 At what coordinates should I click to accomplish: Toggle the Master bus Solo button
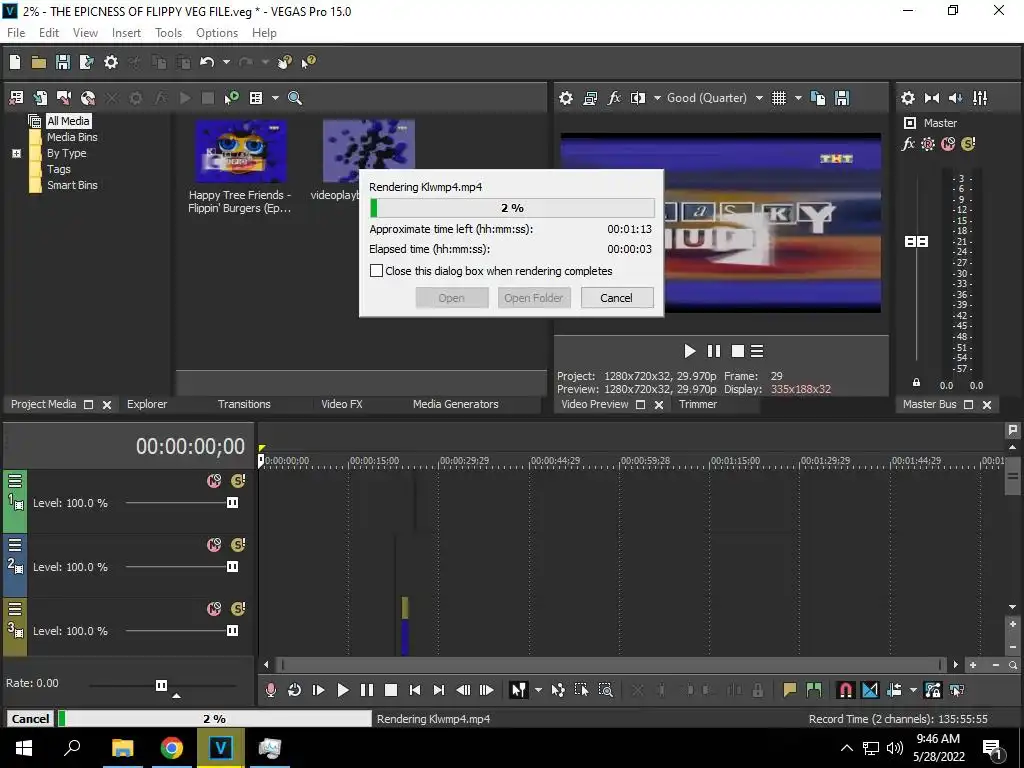968,144
